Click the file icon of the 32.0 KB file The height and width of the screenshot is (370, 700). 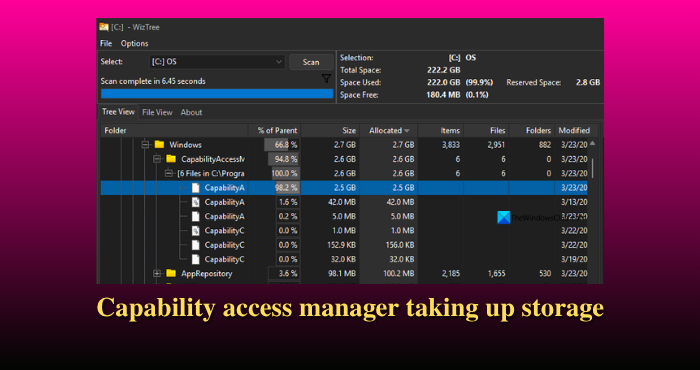[196, 259]
